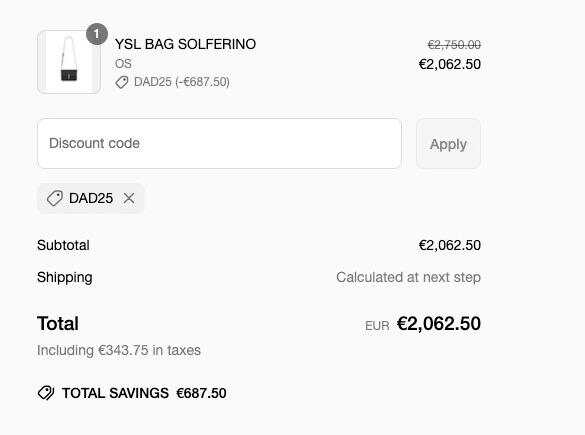Click the Total Savings tags icon
The image size is (585, 435).
tap(46, 393)
